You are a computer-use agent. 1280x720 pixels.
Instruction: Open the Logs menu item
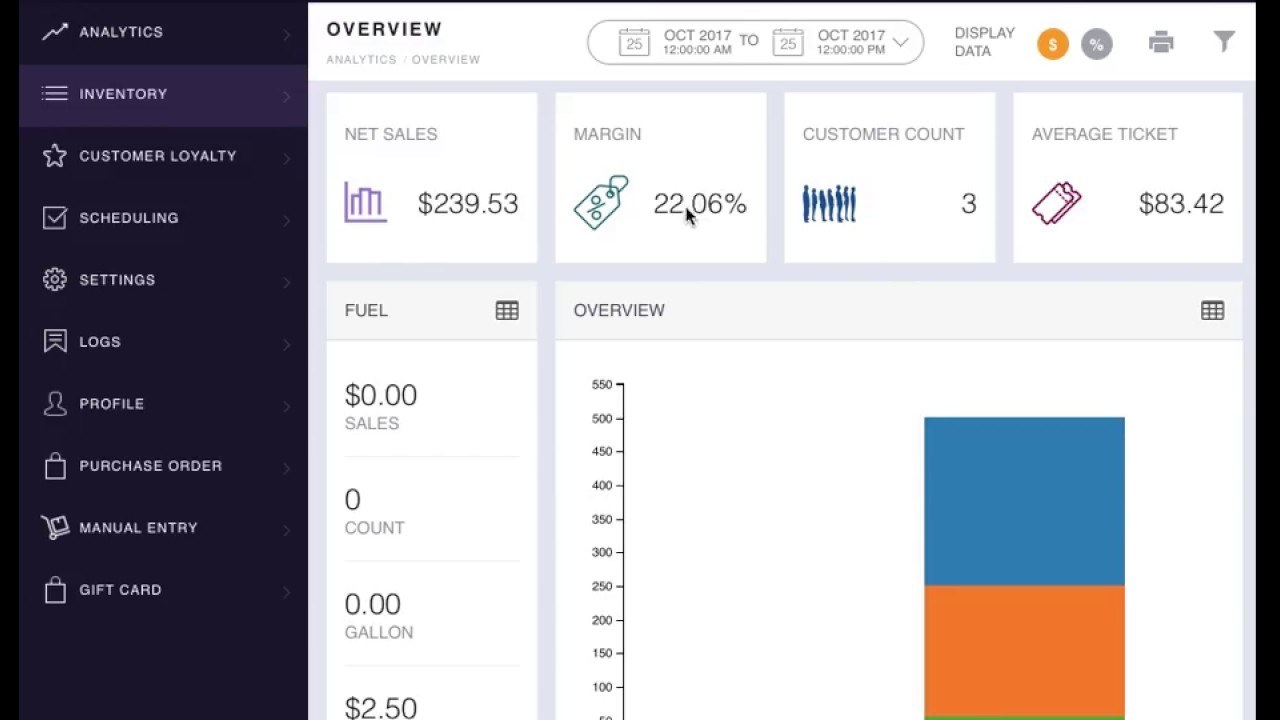[x=163, y=342]
